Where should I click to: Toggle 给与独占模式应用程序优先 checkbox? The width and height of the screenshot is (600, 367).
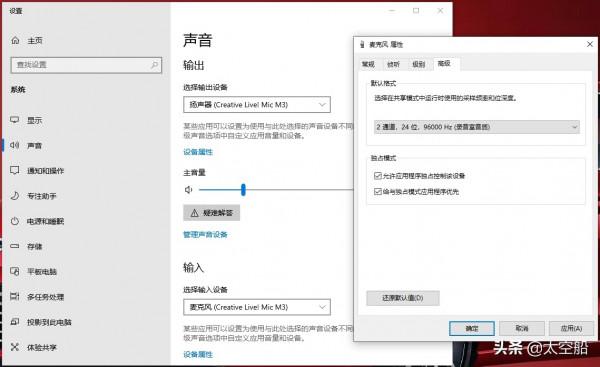pos(378,191)
